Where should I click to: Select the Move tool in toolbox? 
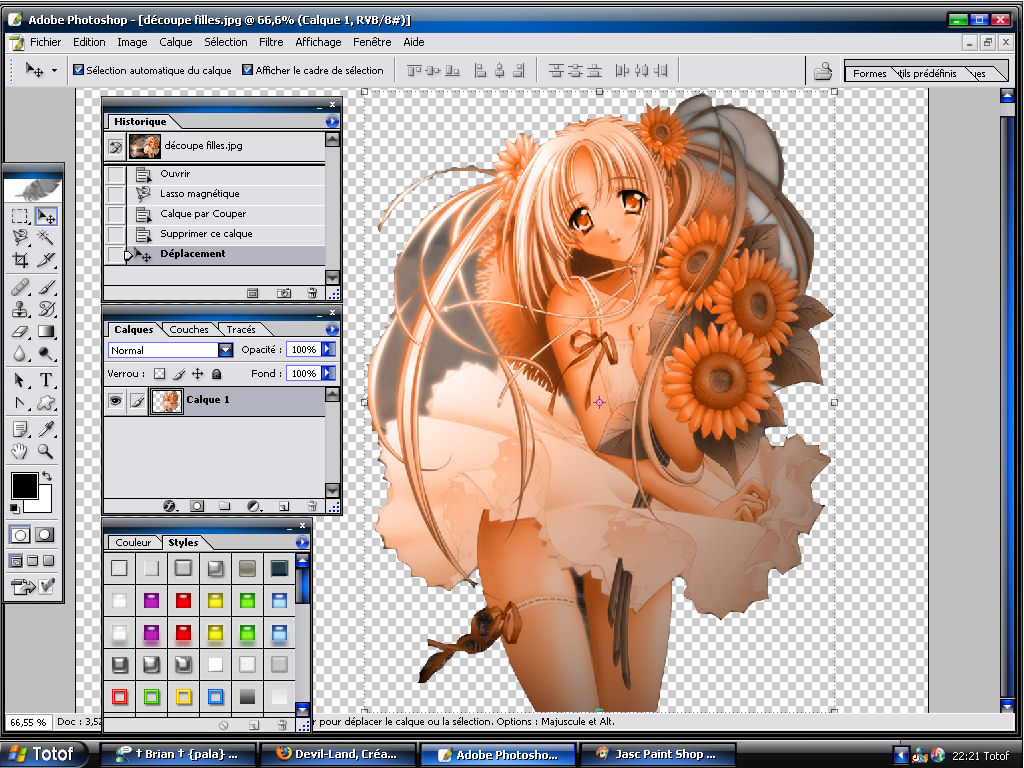click(46, 216)
